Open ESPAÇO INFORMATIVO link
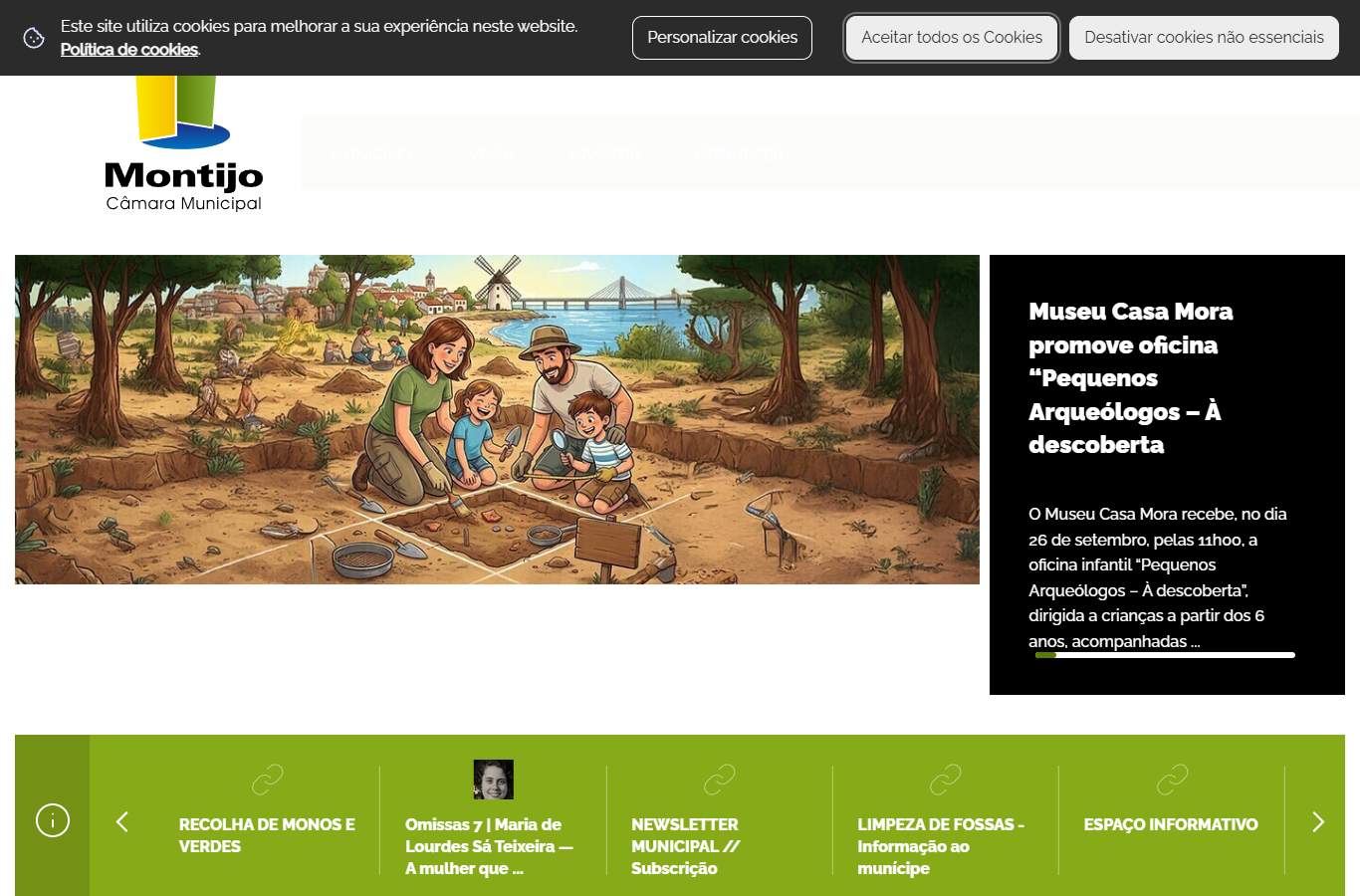 1171,824
